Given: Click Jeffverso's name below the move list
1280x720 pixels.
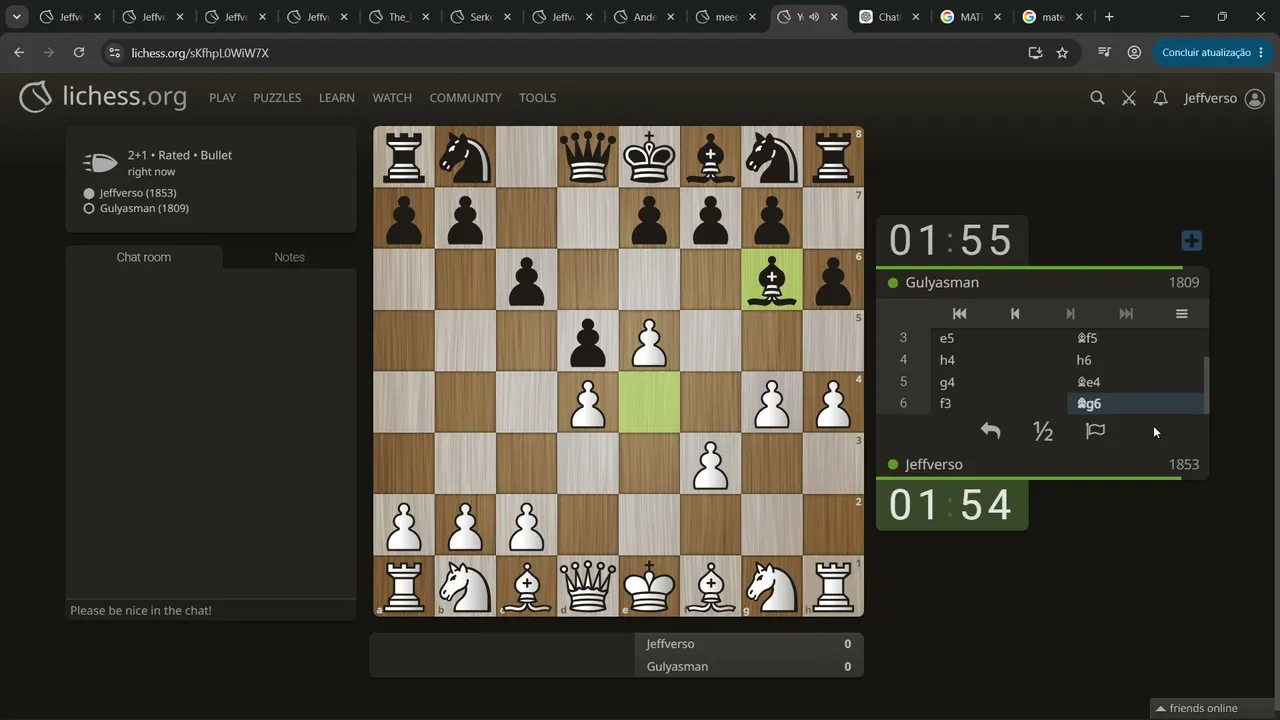Looking at the screenshot, I should [934, 465].
